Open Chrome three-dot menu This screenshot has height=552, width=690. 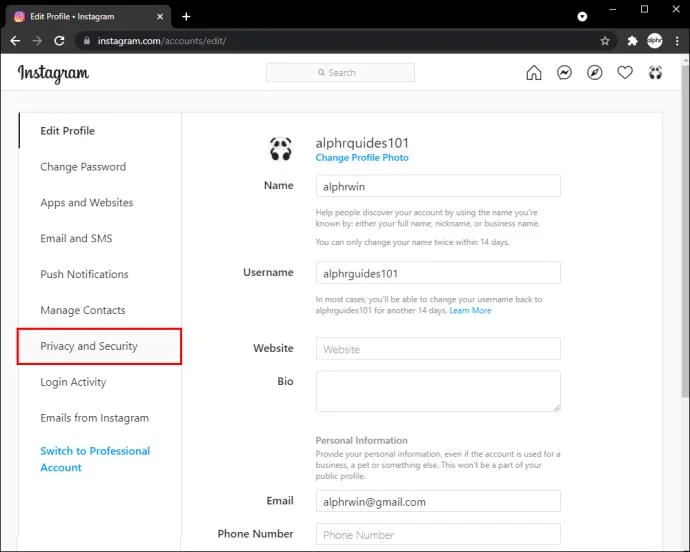pyautogui.click(x=677, y=41)
